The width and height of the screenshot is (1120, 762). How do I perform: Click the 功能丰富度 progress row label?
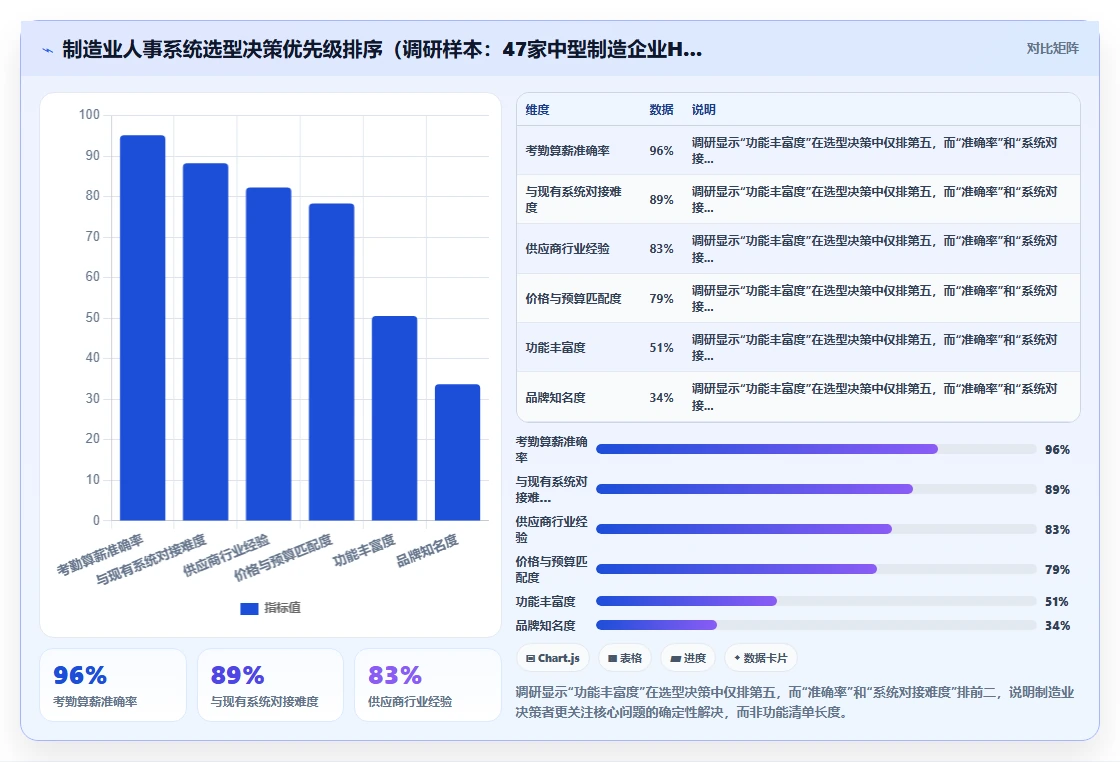(546, 601)
